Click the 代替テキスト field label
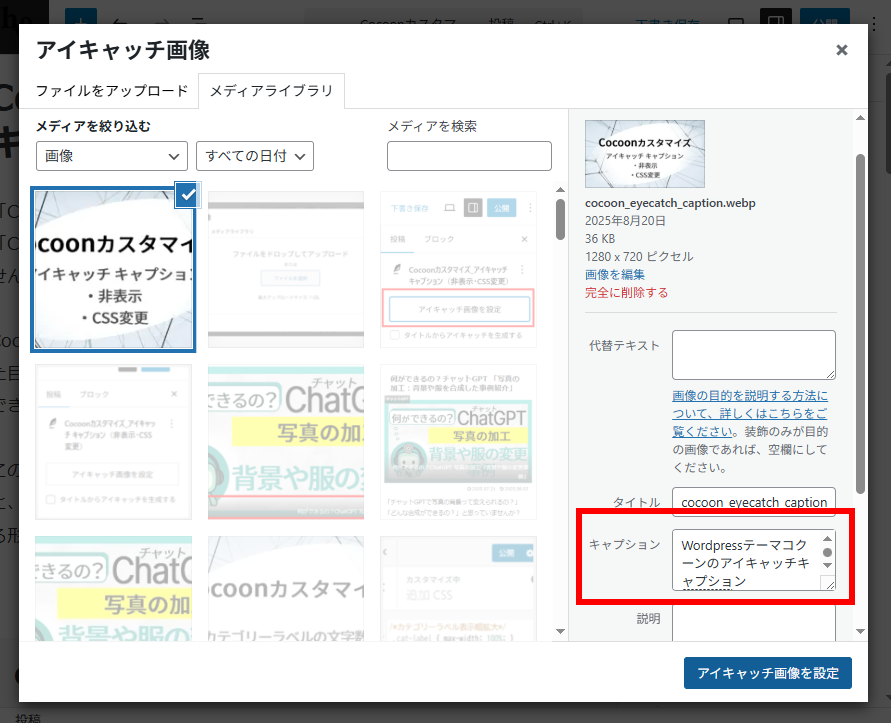This screenshot has height=723, width=891. [x=624, y=346]
